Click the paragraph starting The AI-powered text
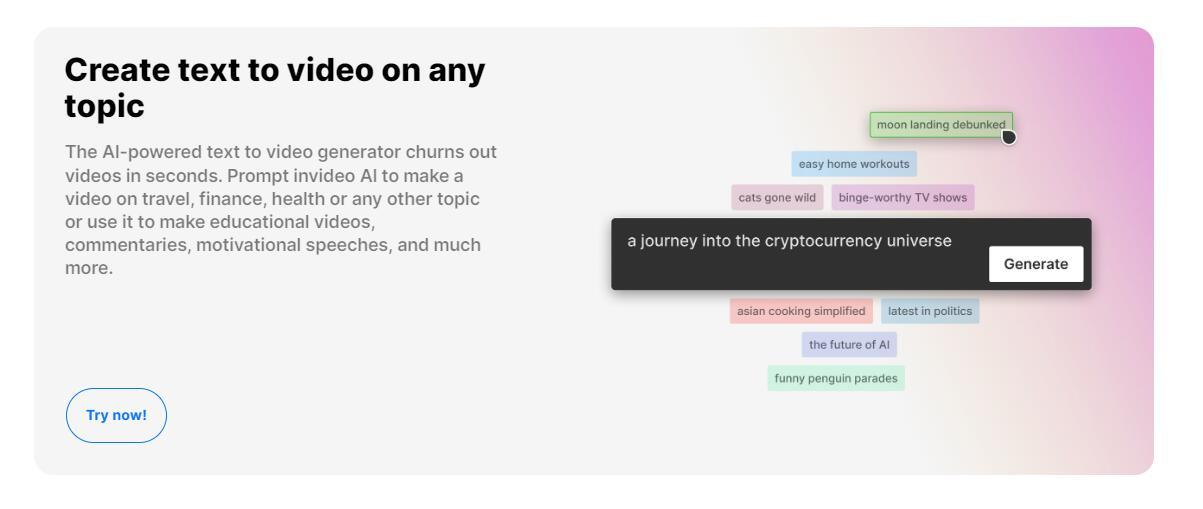 (x=281, y=210)
